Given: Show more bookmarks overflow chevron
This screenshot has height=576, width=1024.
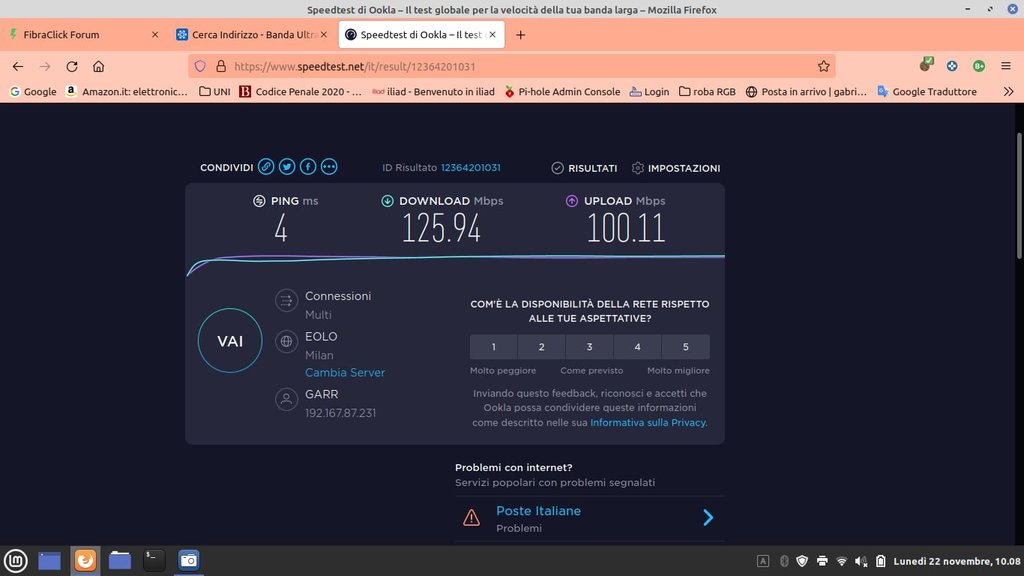Looking at the screenshot, I should (x=1008, y=91).
